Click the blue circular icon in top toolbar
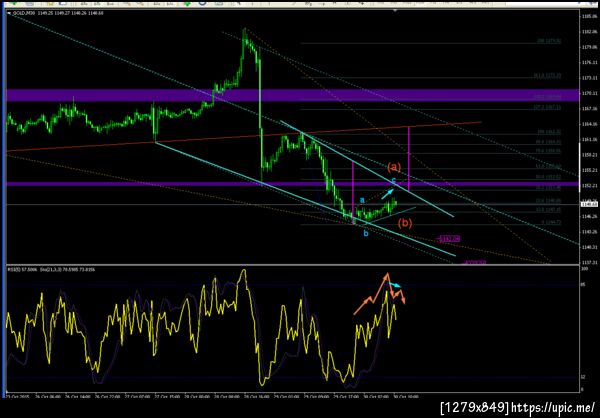This screenshot has height=418, width=600. 203,3
